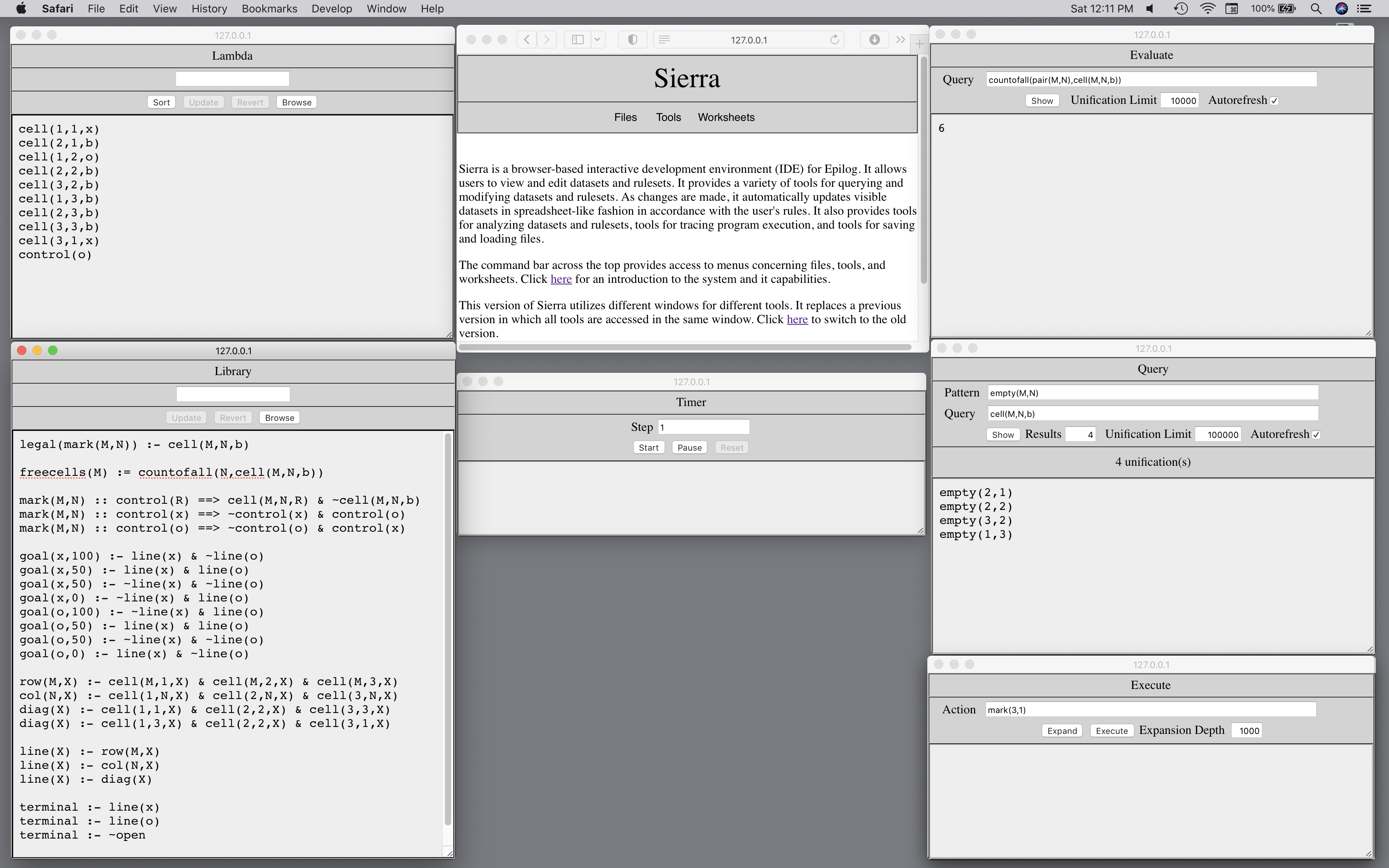This screenshot has width=1389, height=868.
Task: Open the Develop menu in menu bar
Action: tap(331, 9)
